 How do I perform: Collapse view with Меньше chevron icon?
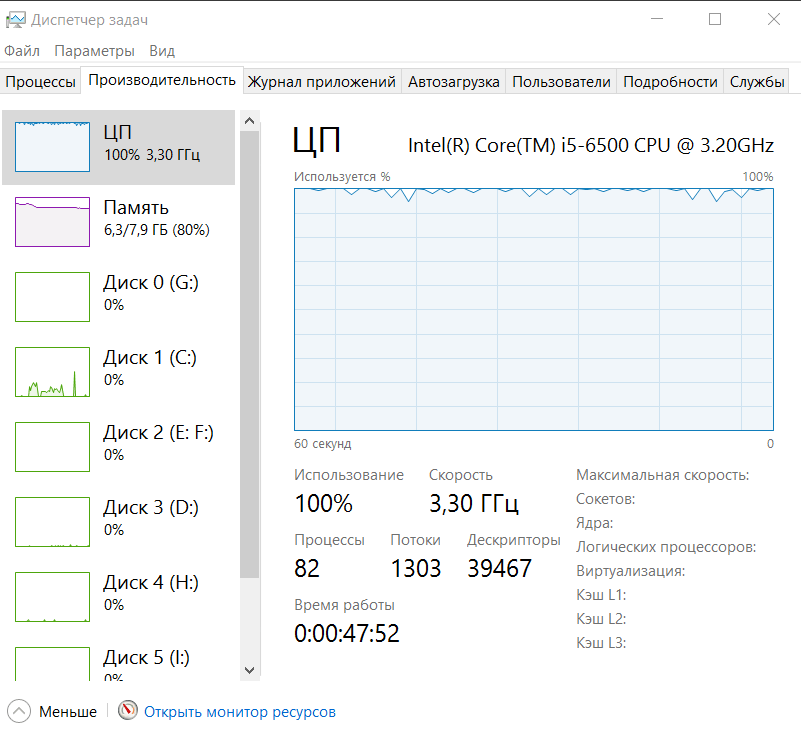[x=19, y=711]
